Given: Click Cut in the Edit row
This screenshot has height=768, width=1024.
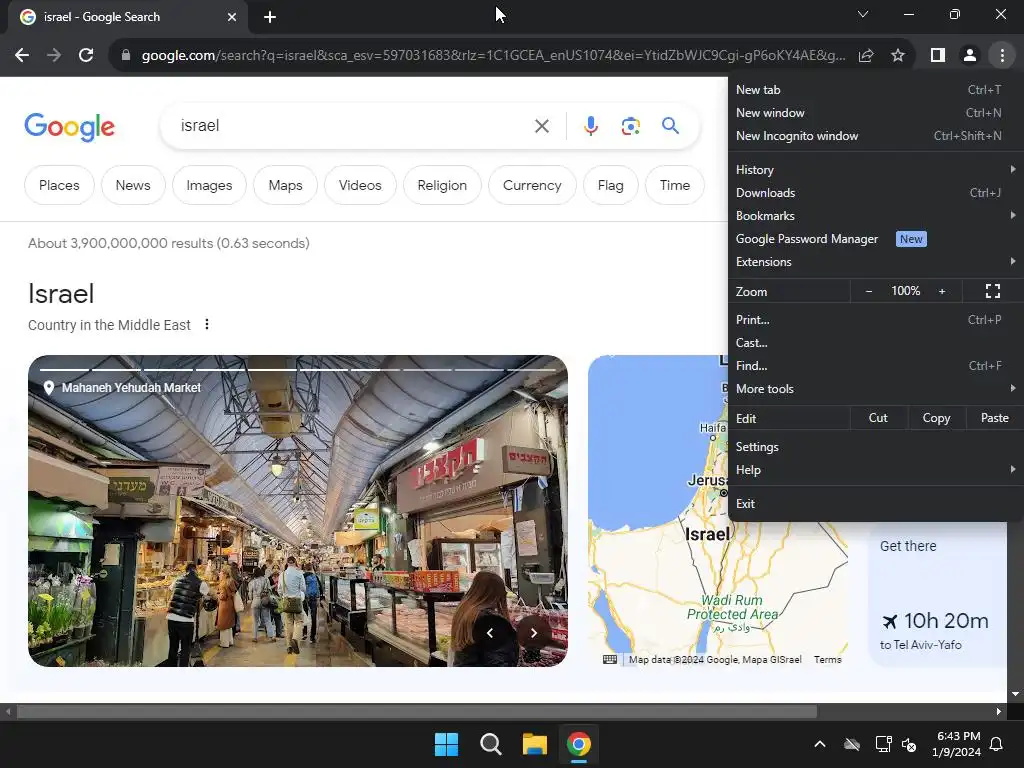Looking at the screenshot, I should click(878, 418).
